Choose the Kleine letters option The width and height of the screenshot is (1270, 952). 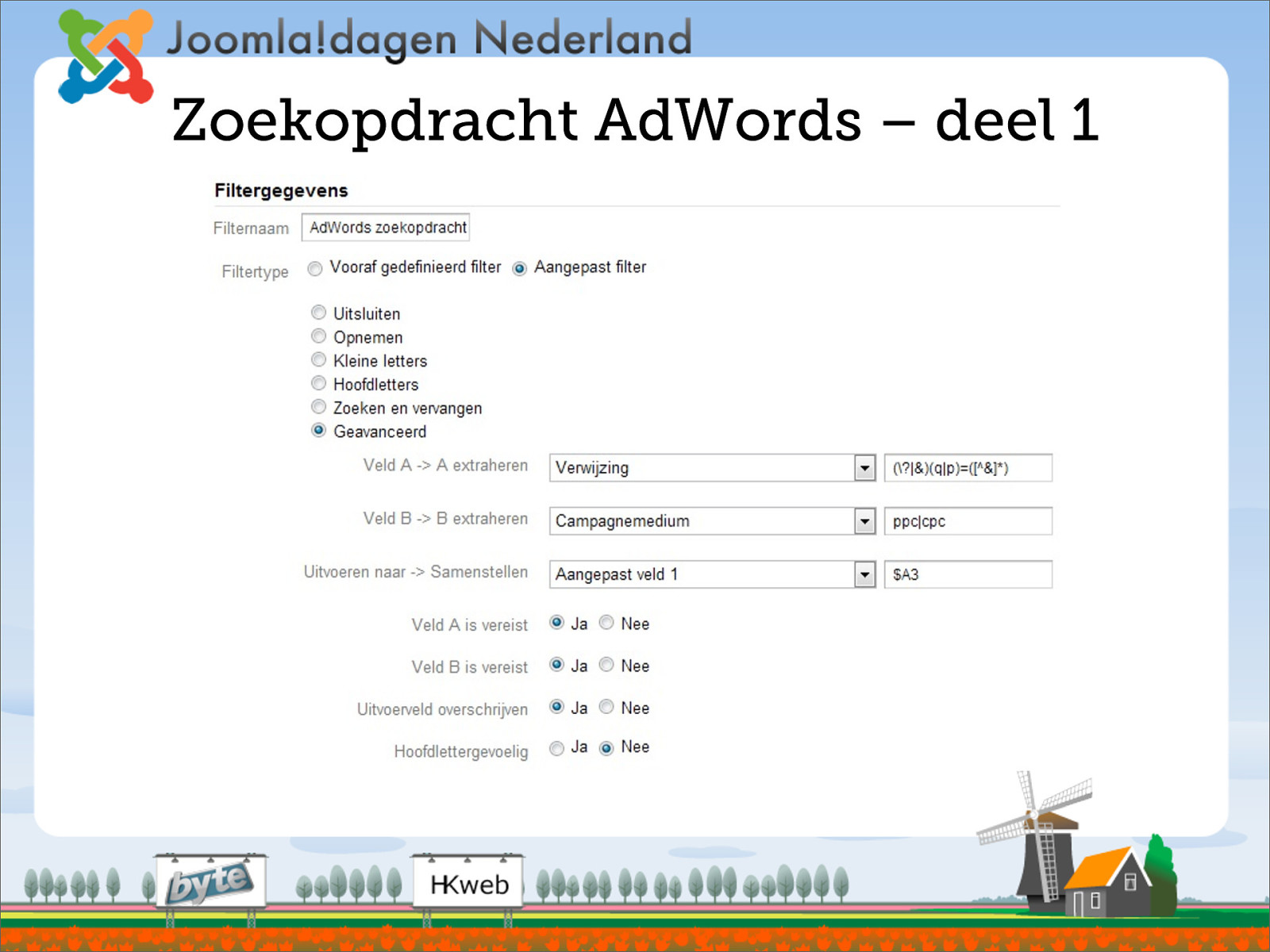point(318,359)
